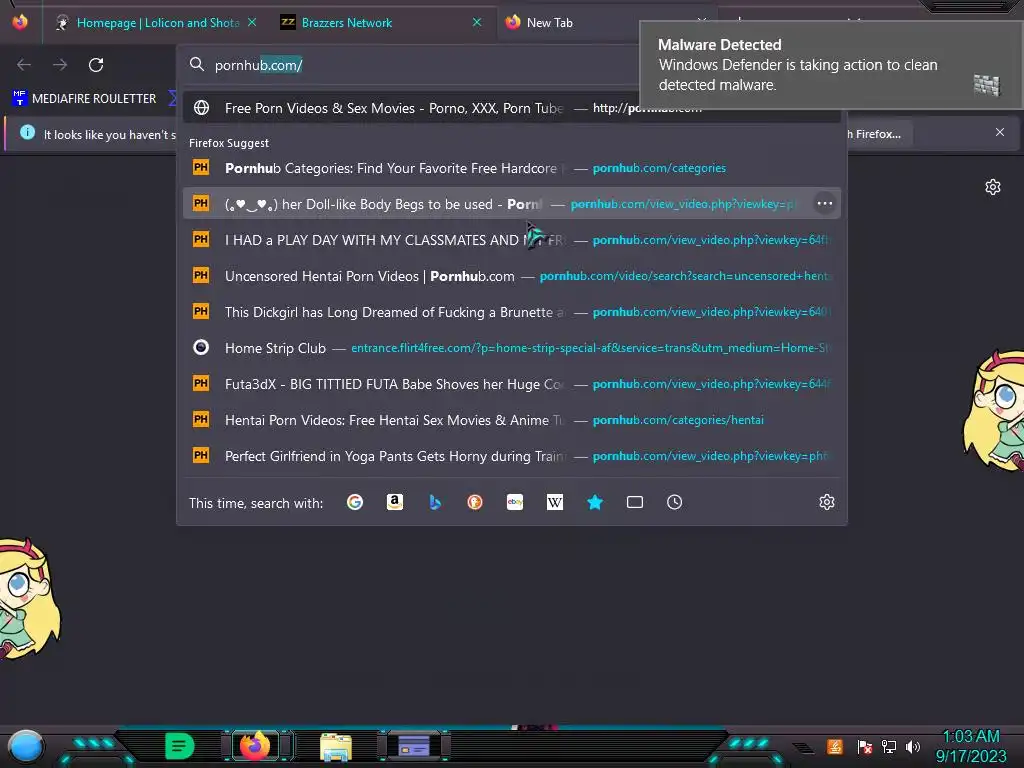Image resolution: width=1024 pixels, height=768 pixels.
Task: Select the Pornhub Categories suggestion row
Action: pos(511,168)
